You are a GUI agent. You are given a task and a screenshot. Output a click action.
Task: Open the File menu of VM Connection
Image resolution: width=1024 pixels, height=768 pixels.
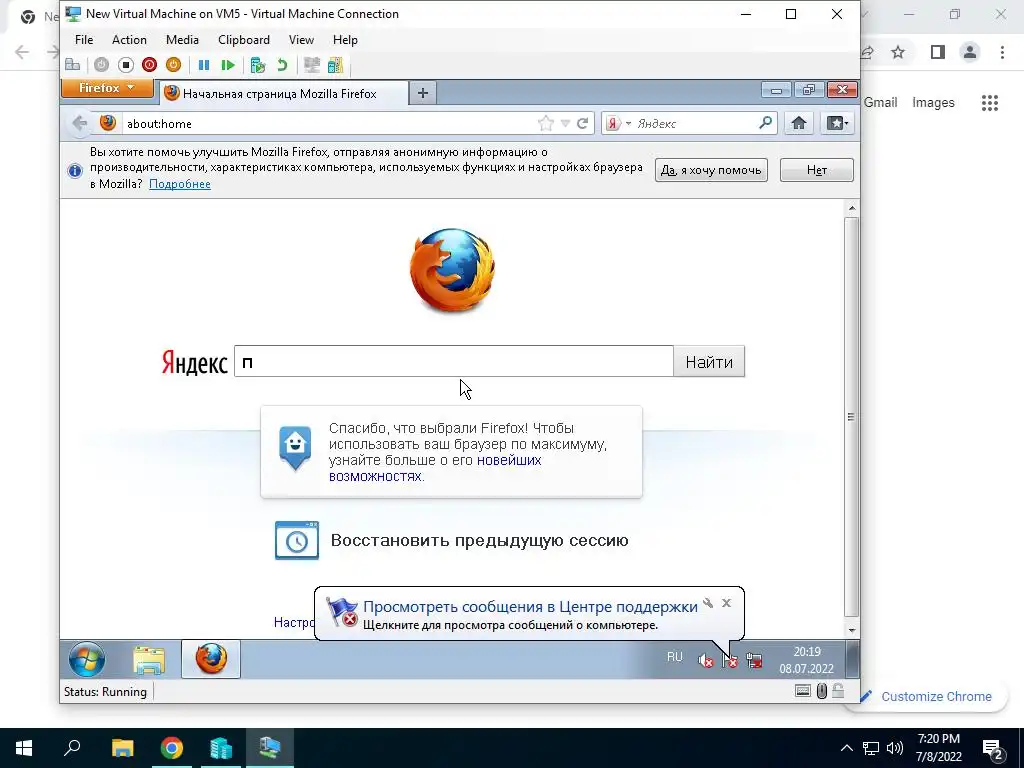(x=84, y=40)
